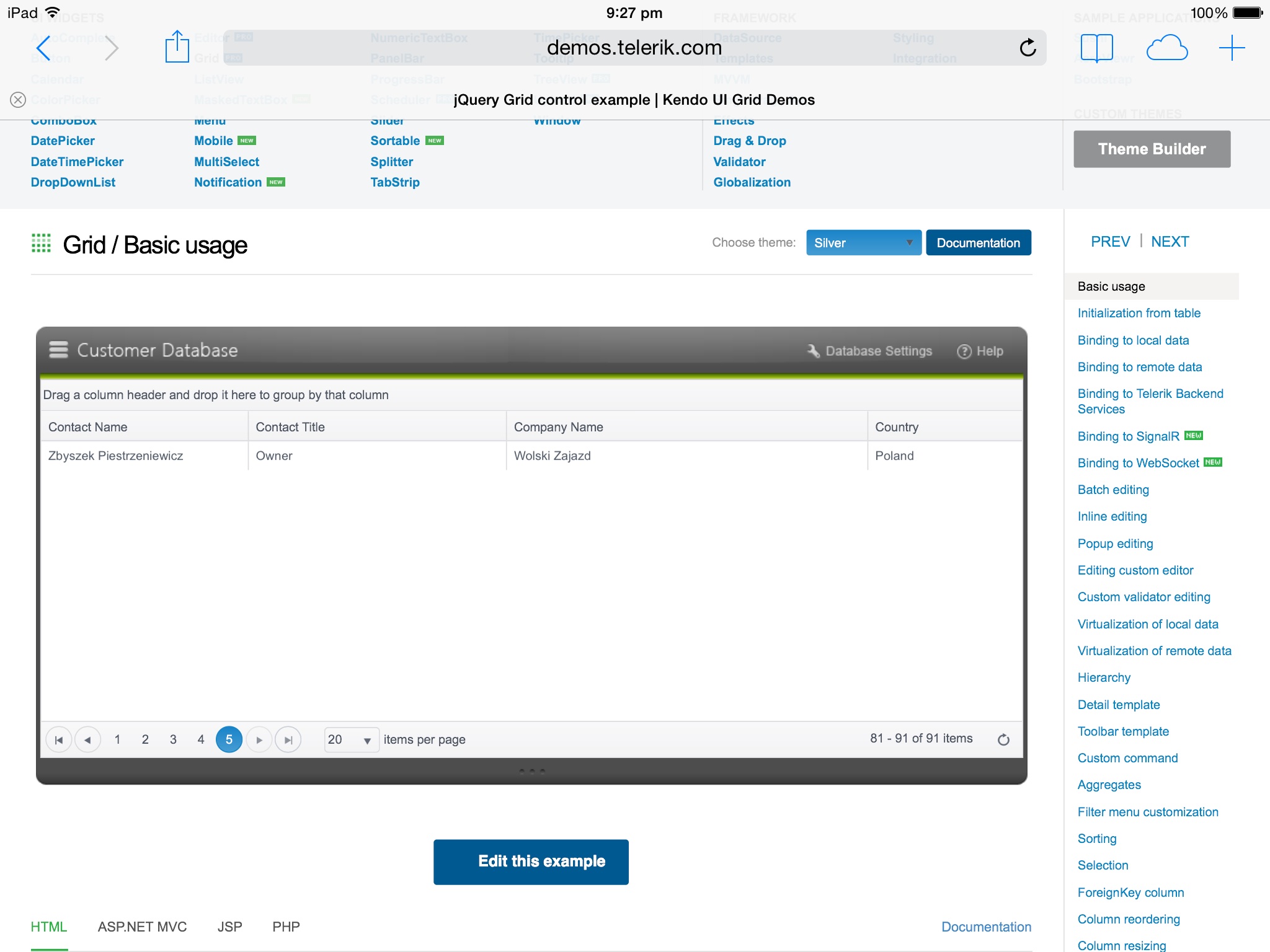The image size is (1270, 952).
Task: Go to grid page 4
Action: pos(201,739)
